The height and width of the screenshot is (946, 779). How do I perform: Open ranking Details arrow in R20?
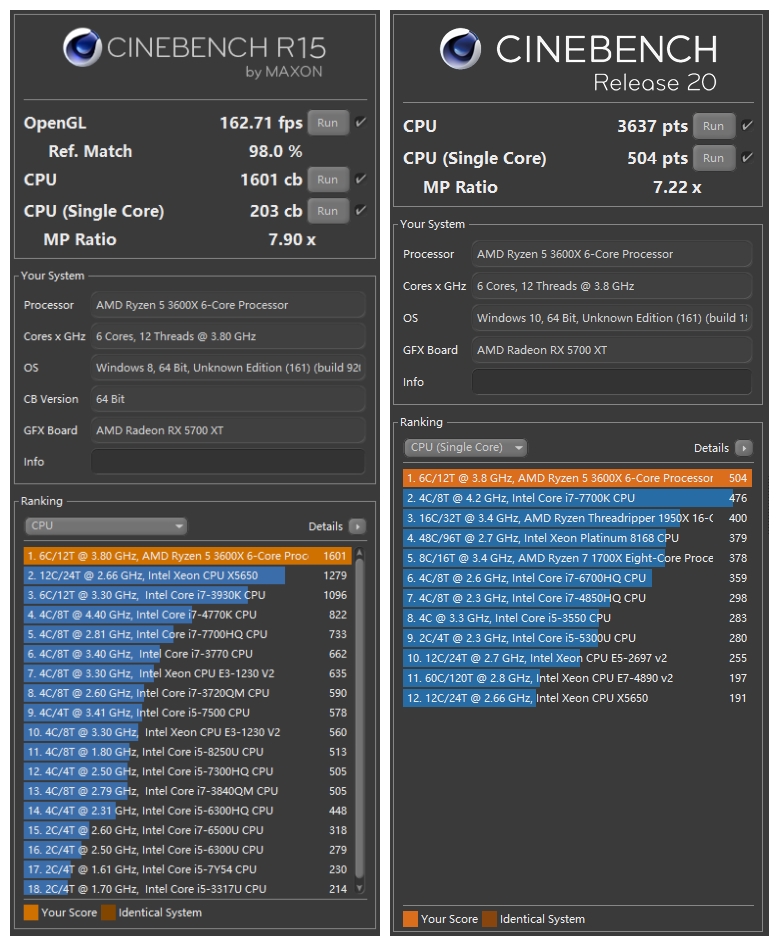coord(743,448)
